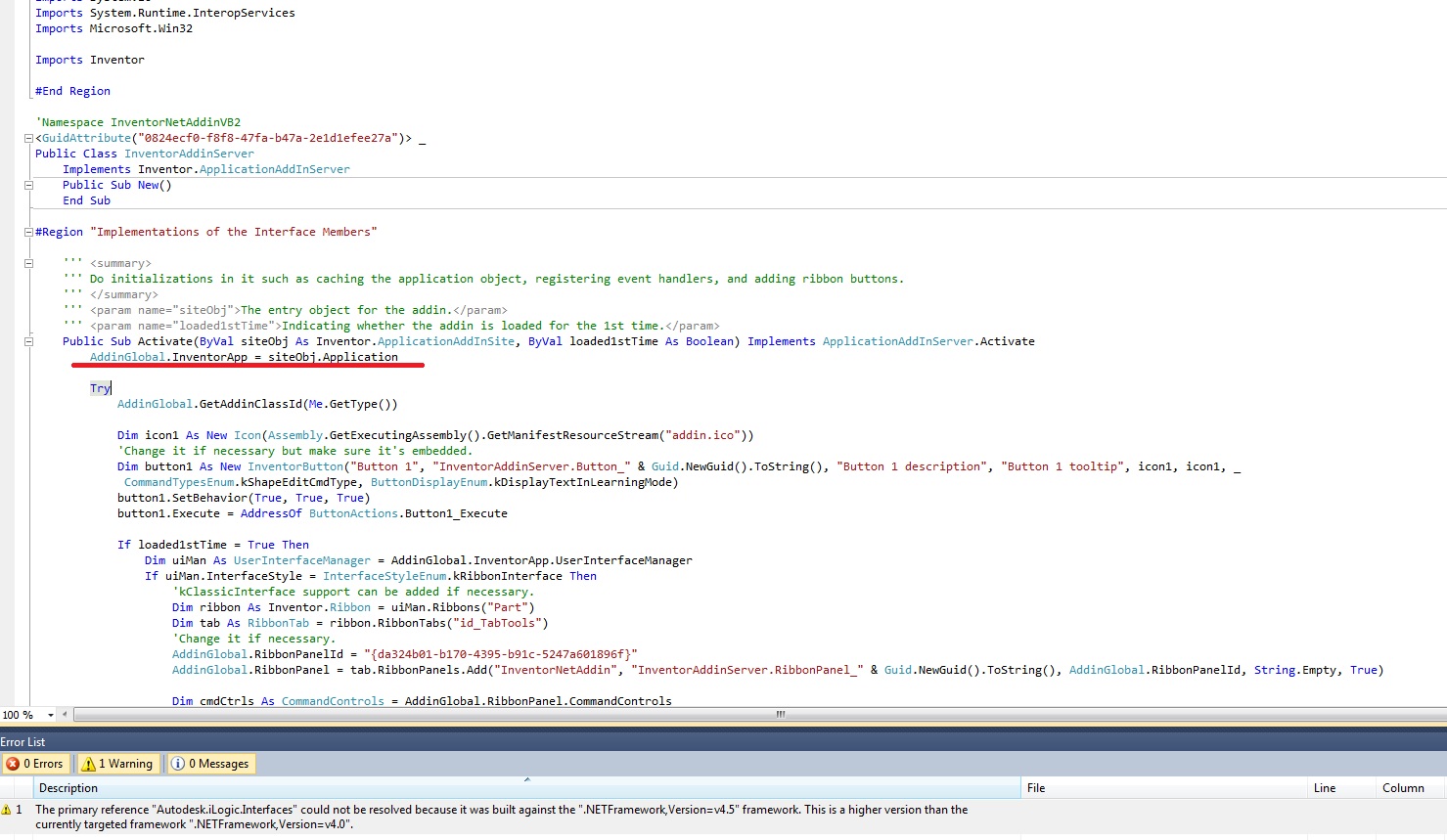Toggle the 0 Errors filter
This screenshot has width=1447, height=840.
coord(35,764)
